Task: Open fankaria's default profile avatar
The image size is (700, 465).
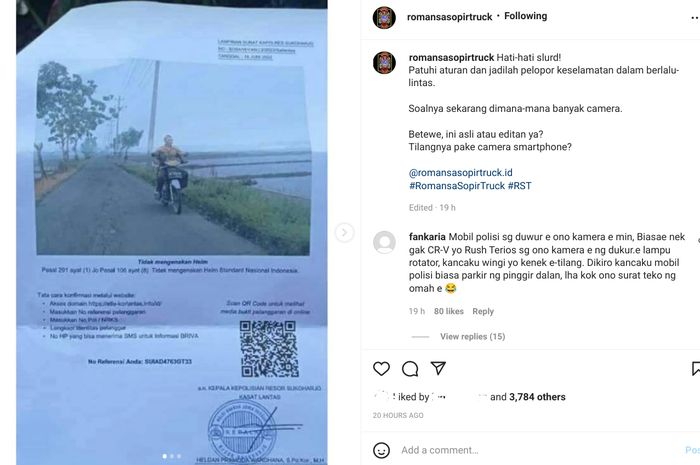Action: pos(384,242)
